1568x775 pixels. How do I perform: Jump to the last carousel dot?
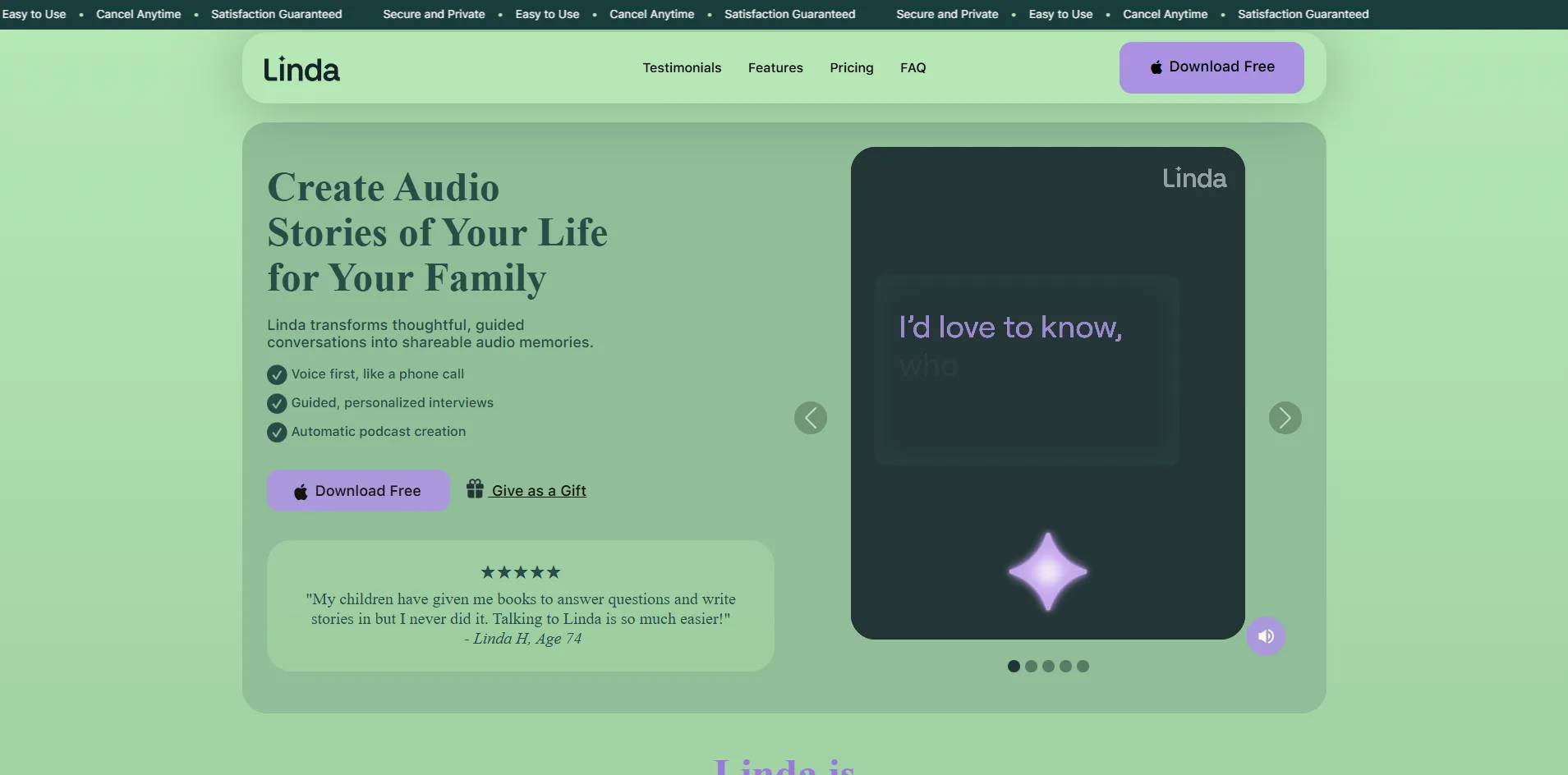pyautogui.click(x=1083, y=667)
